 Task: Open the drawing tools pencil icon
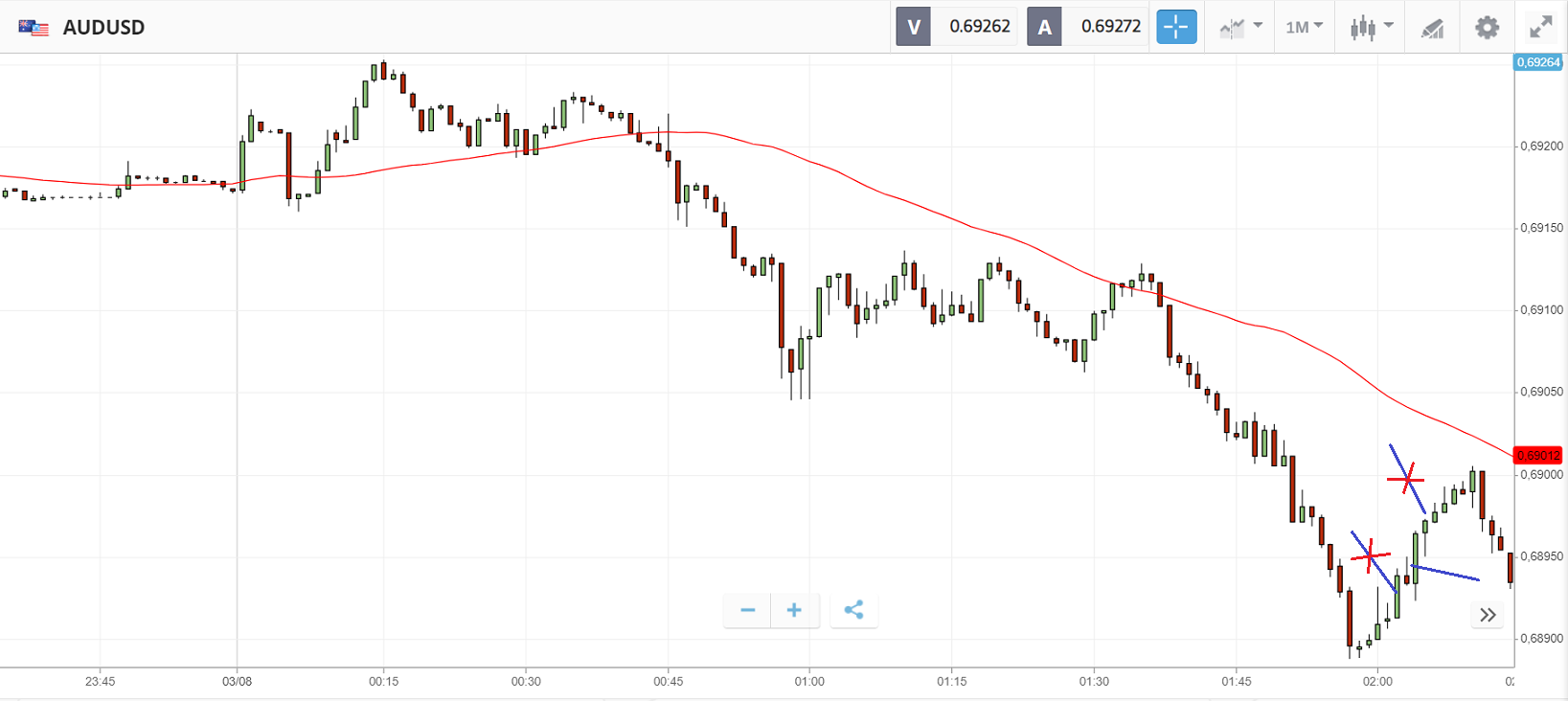[x=1432, y=28]
